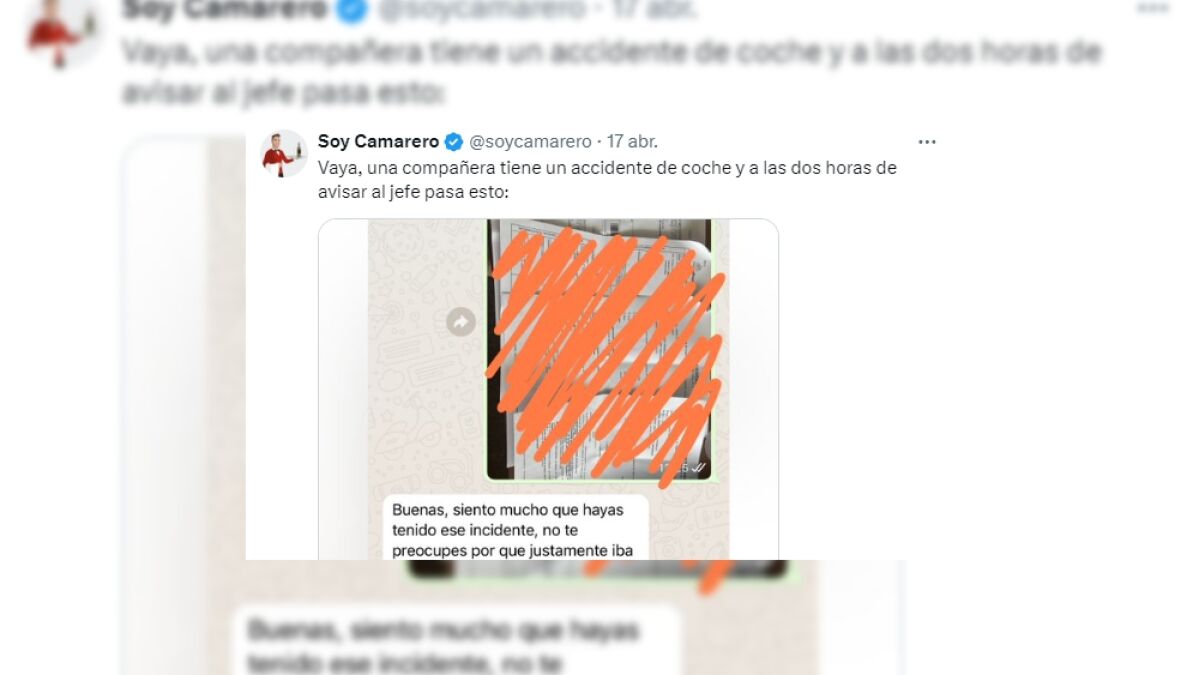Open the orange-scribbled document photo
This screenshot has width=1199, height=675.
click(600, 350)
